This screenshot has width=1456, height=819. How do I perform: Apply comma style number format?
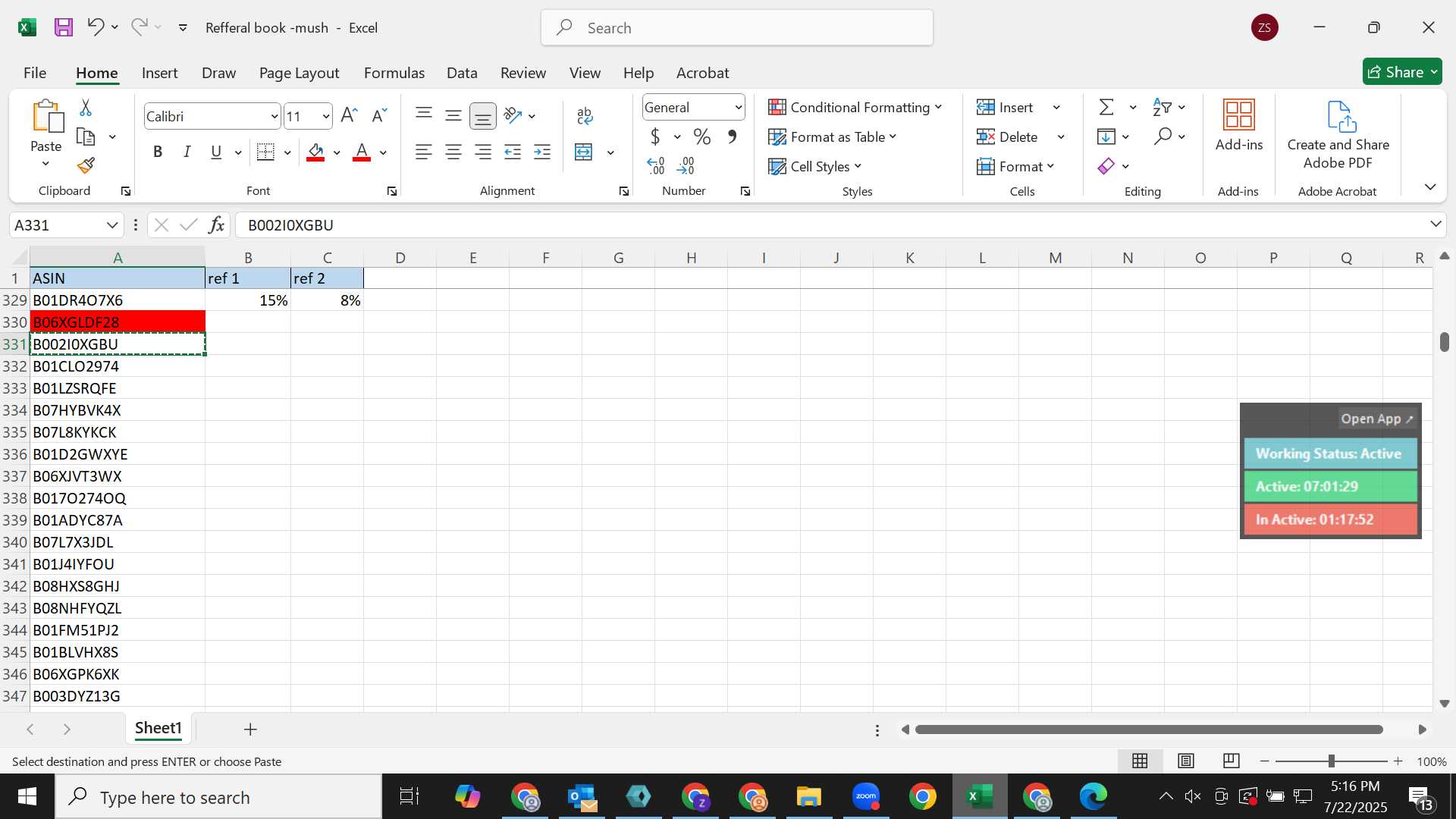(732, 136)
